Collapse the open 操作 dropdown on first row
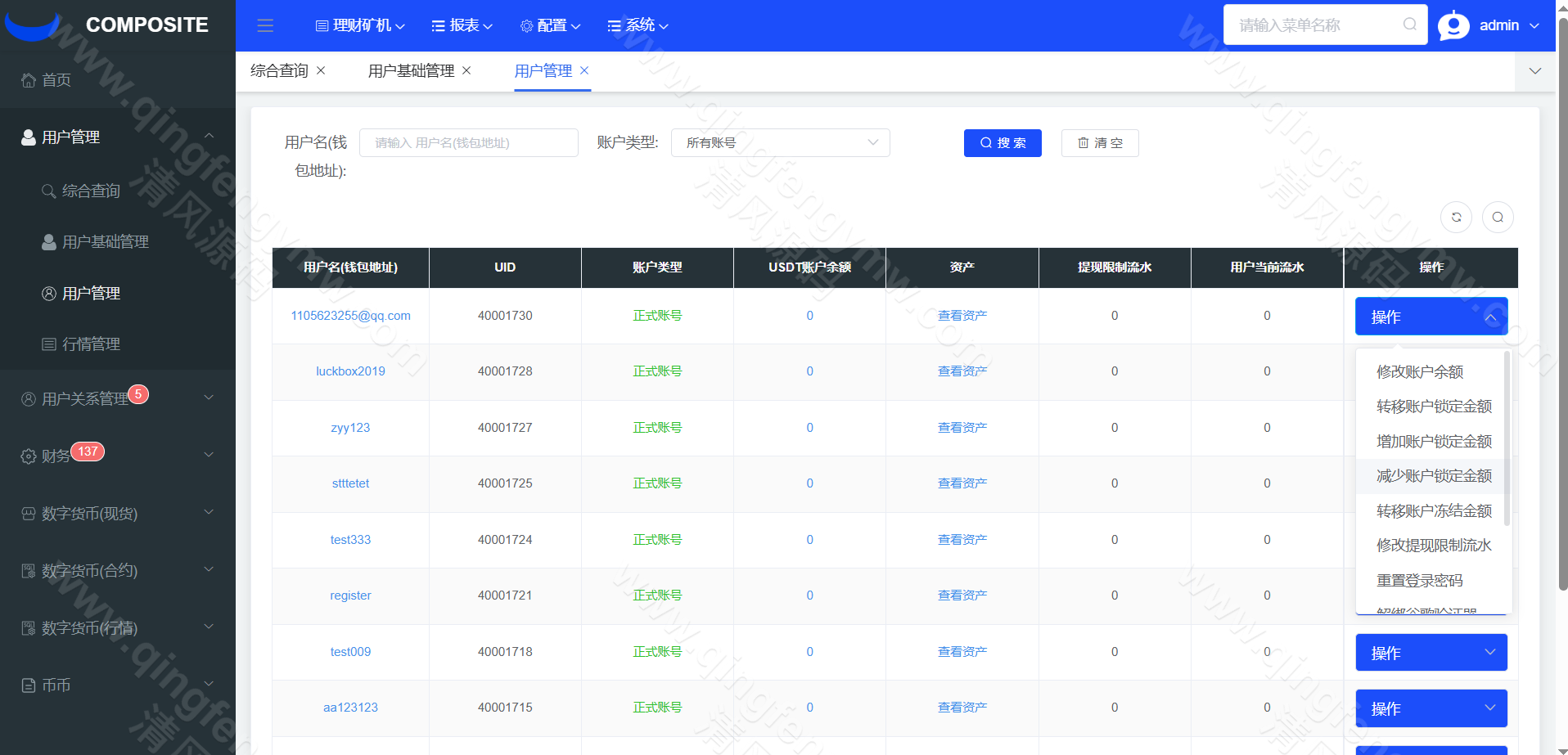The width and height of the screenshot is (1568, 755). coord(1491,317)
